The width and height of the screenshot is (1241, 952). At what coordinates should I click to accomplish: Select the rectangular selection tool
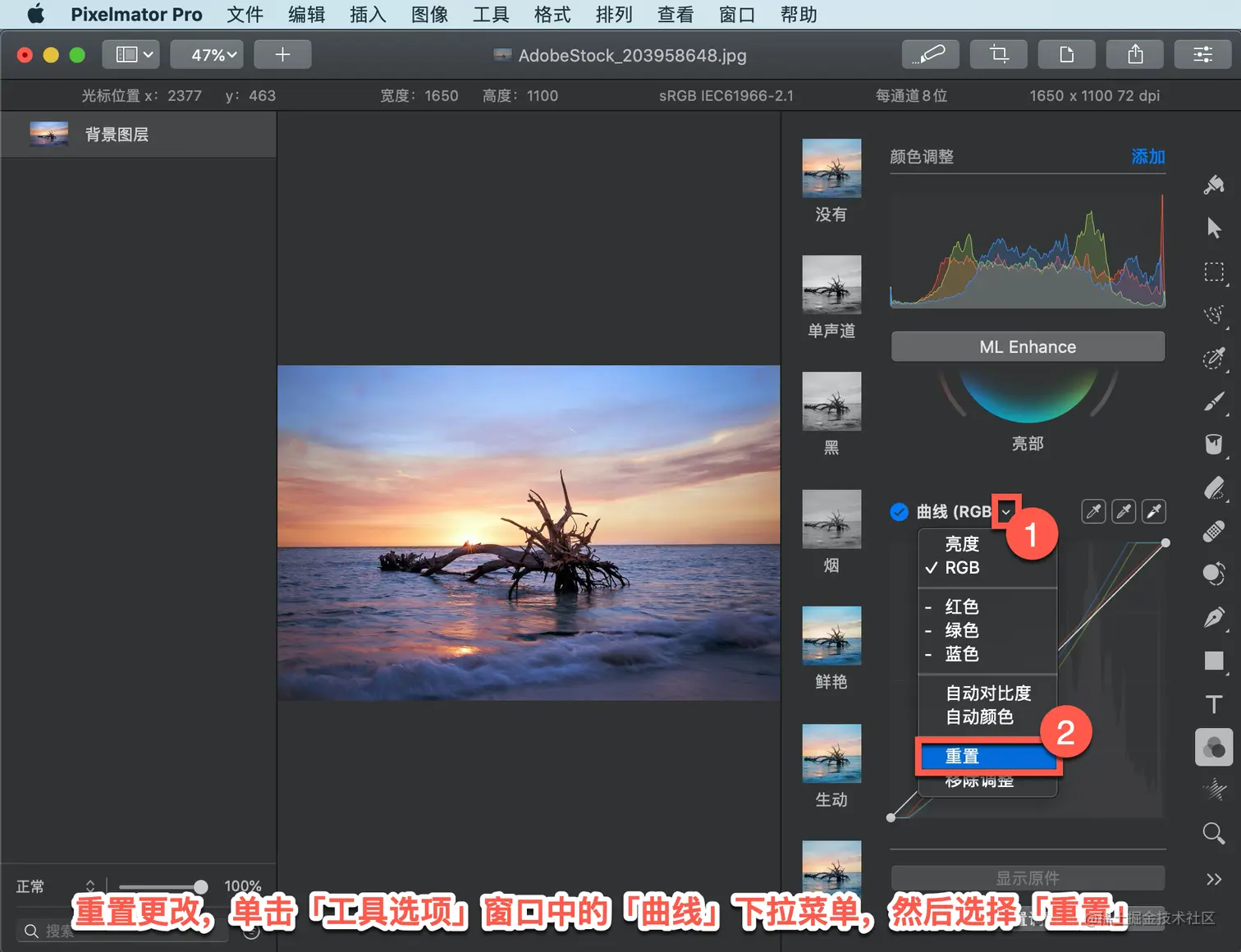[x=1214, y=272]
